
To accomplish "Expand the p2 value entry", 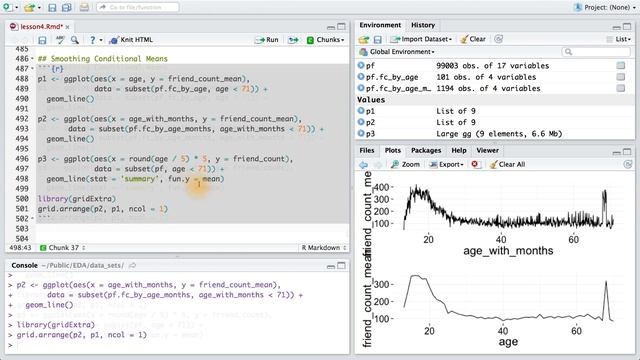I will click(361, 122).
